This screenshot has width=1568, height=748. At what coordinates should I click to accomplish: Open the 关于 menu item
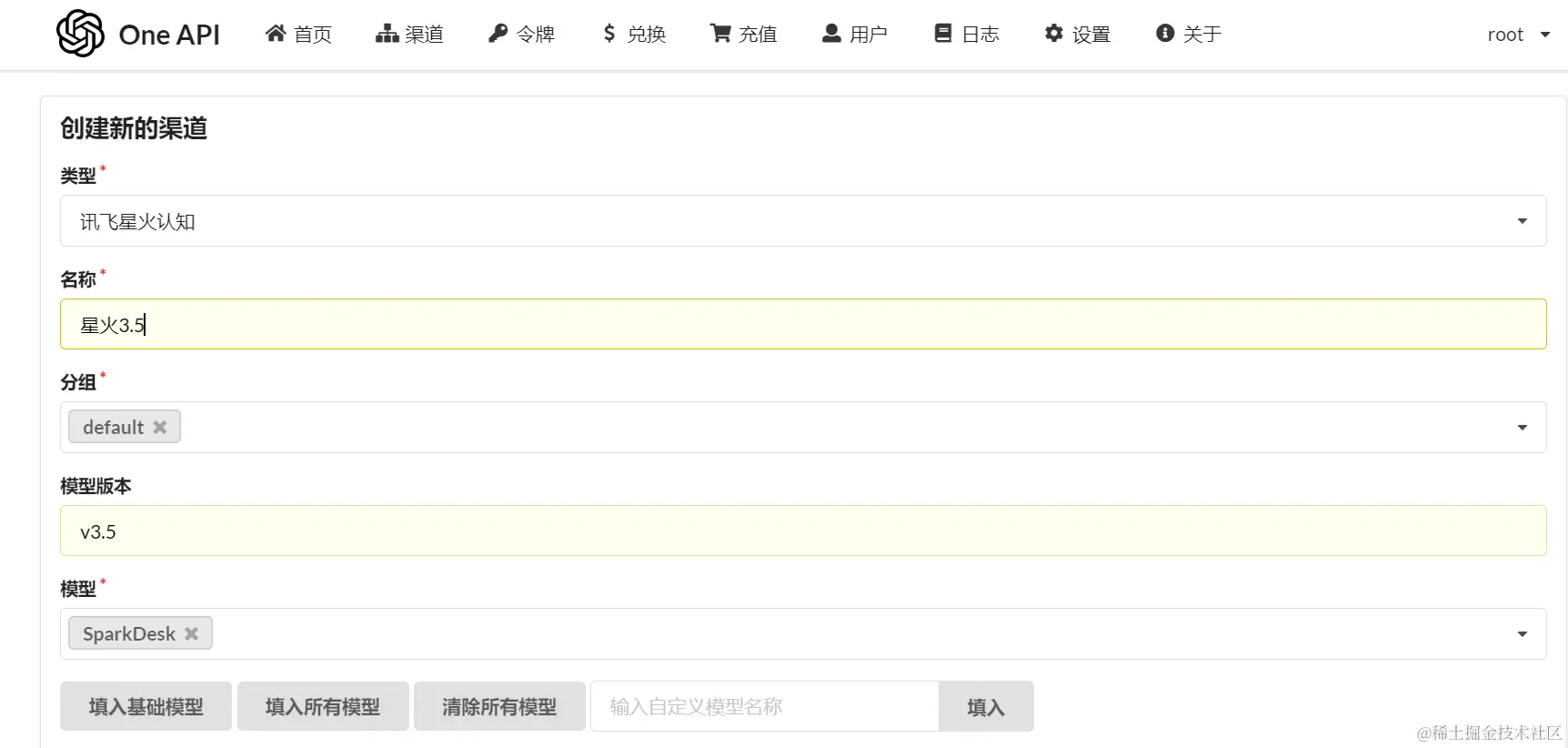pyautogui.click(x=1189, y=34)
